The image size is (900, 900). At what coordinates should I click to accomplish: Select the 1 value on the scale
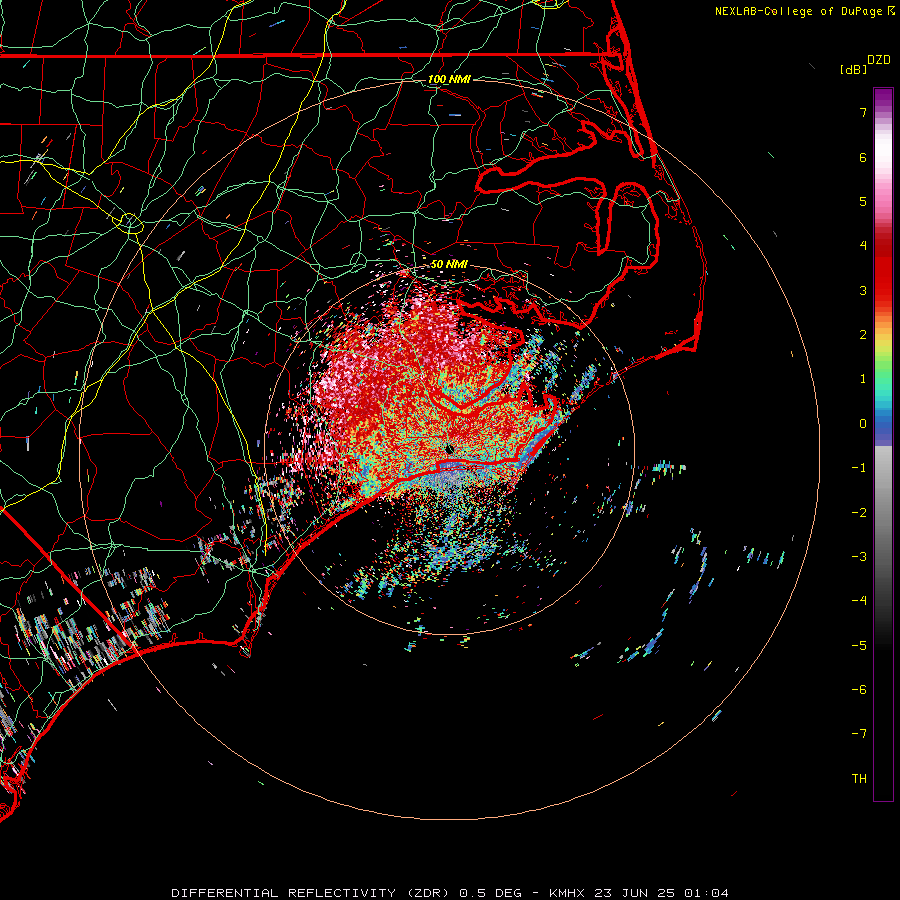(x=863, y=379)
